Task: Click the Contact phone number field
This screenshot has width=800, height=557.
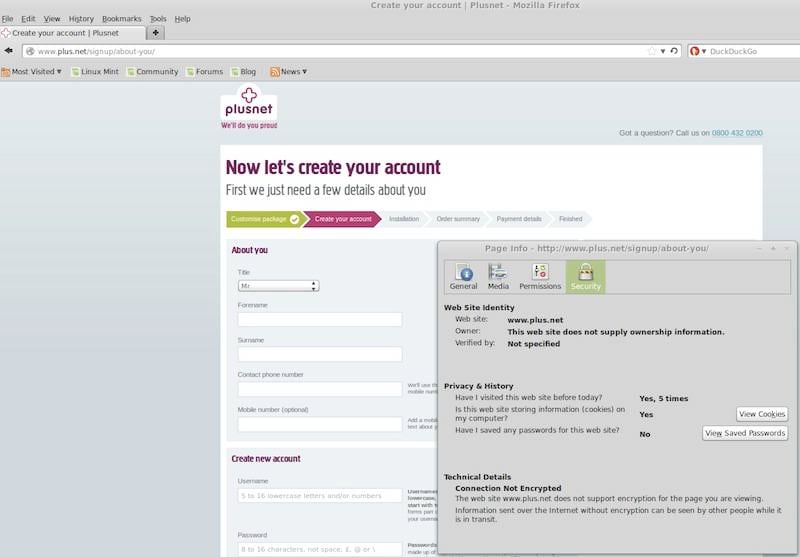Action: (320, 389)
